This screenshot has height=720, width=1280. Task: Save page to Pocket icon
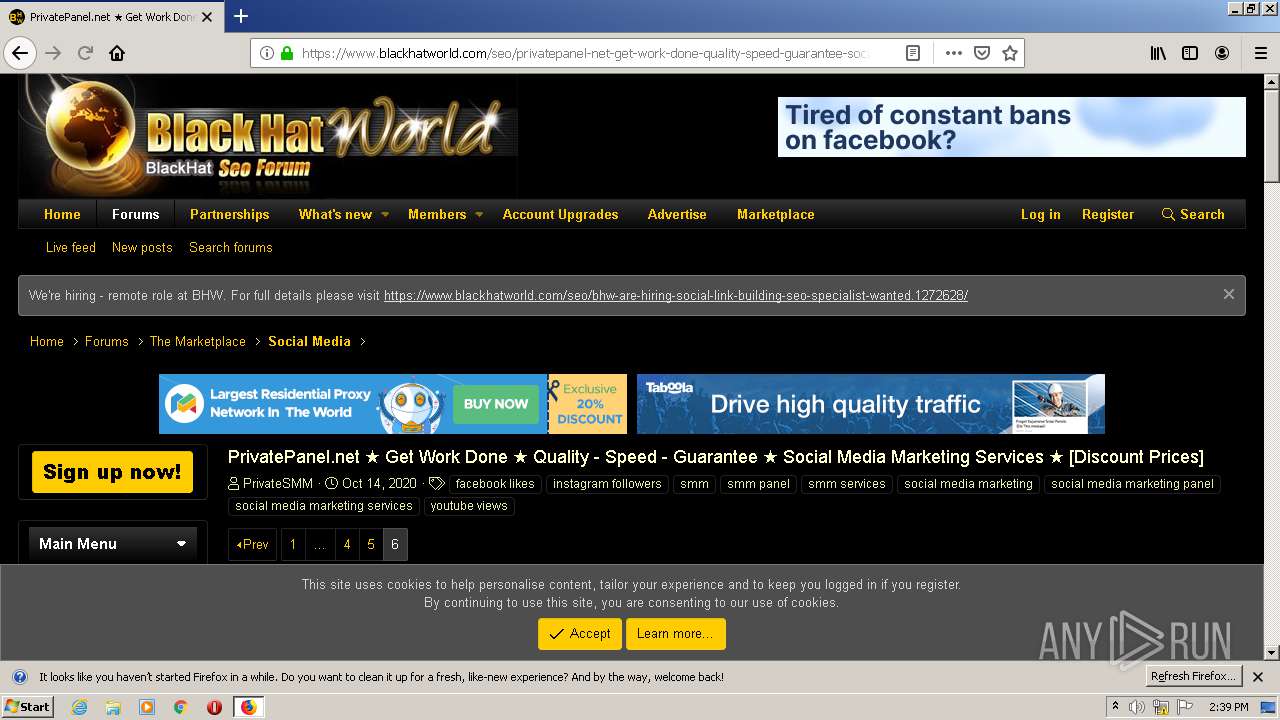(x=982, y=53)
